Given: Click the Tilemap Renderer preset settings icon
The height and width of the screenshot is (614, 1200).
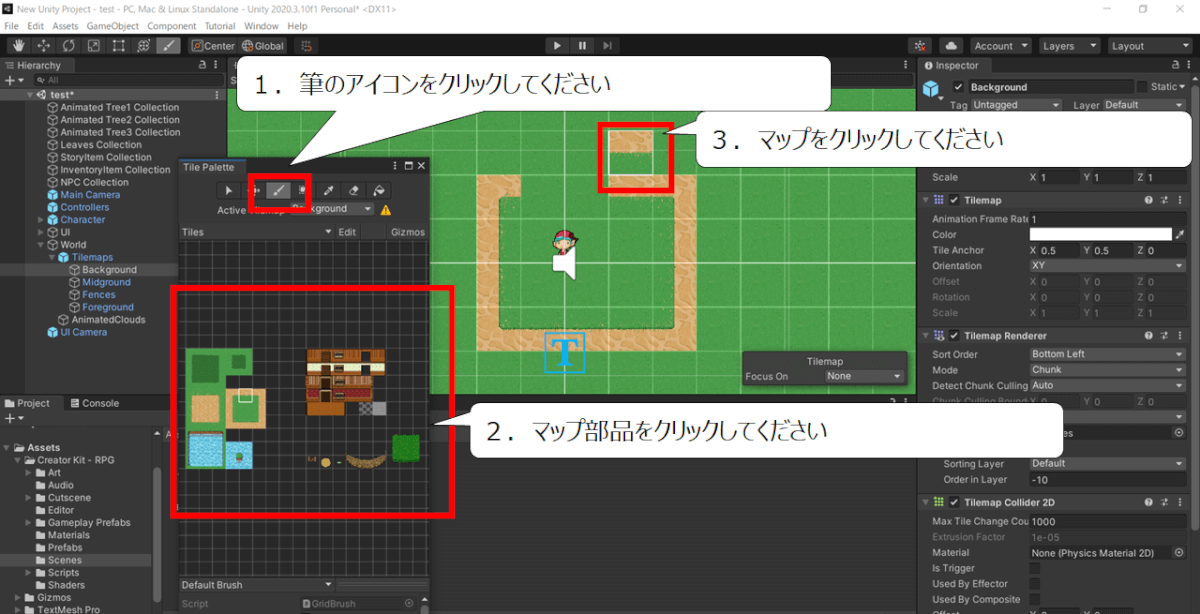Looking at the screenshot, I should click(1165, 336).
